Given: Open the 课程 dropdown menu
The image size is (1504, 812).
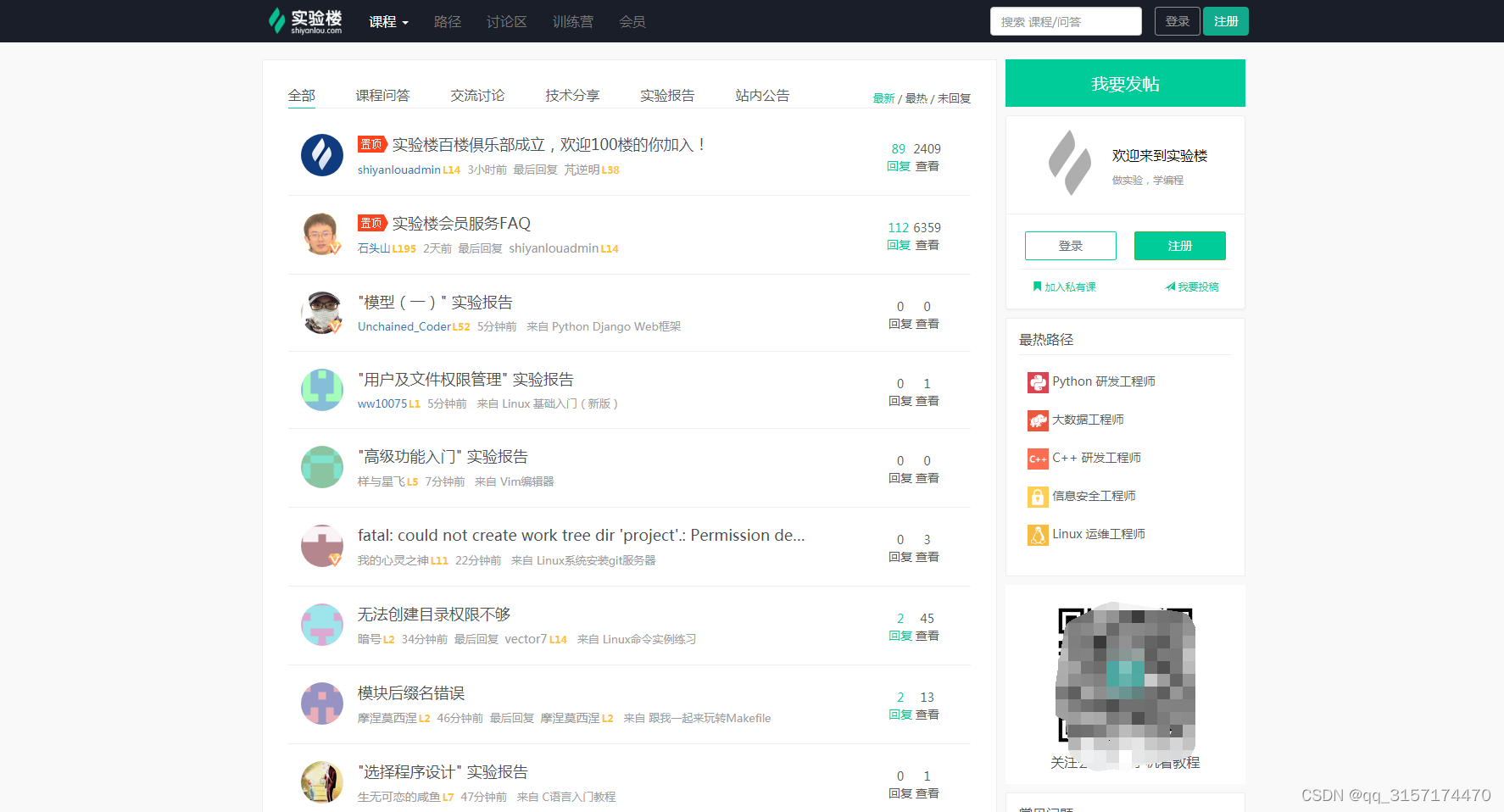Looking at the screenshot, I should pos(388,22).
